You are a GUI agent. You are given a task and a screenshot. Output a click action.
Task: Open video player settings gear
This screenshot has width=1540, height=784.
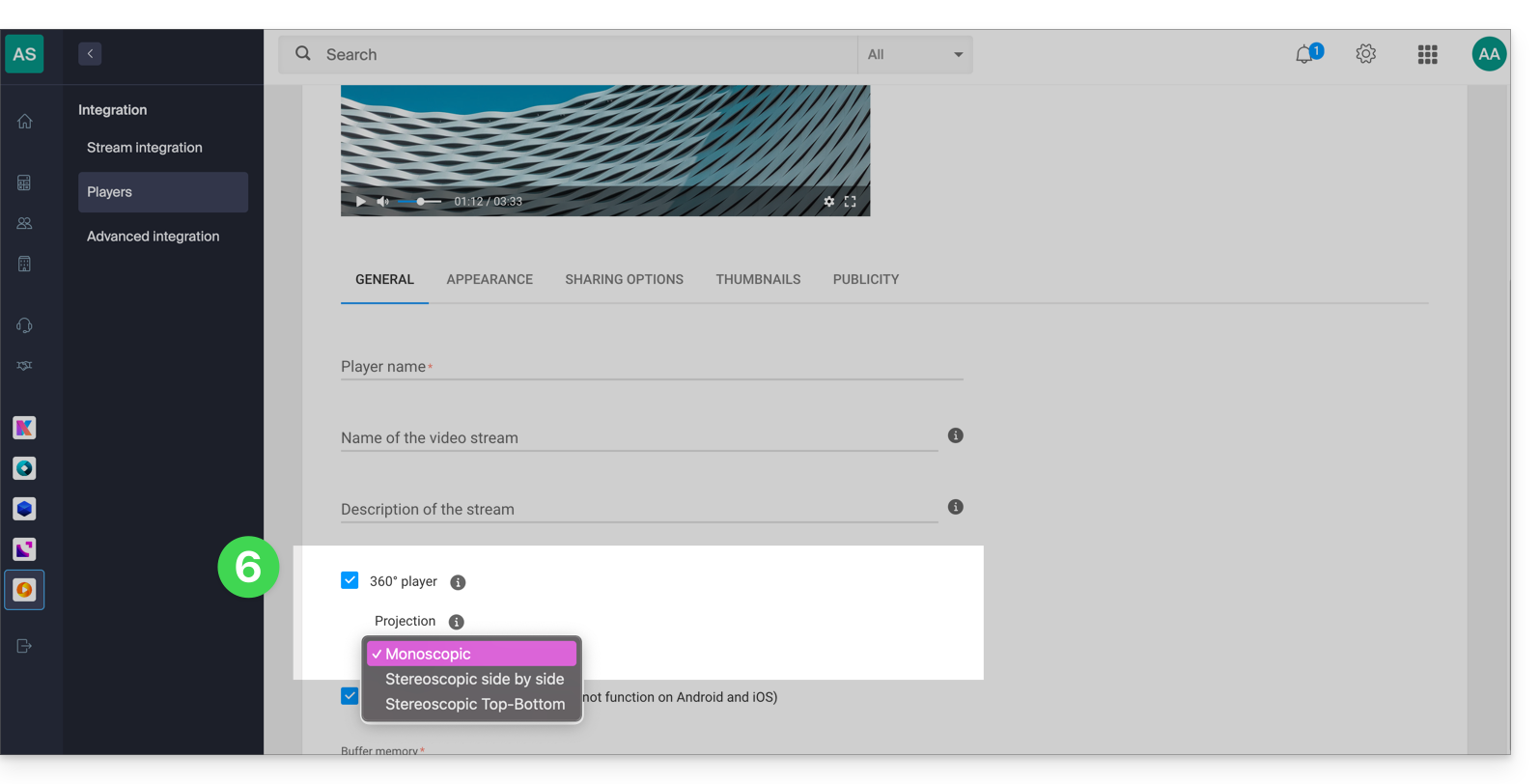(x=828, y=202)
